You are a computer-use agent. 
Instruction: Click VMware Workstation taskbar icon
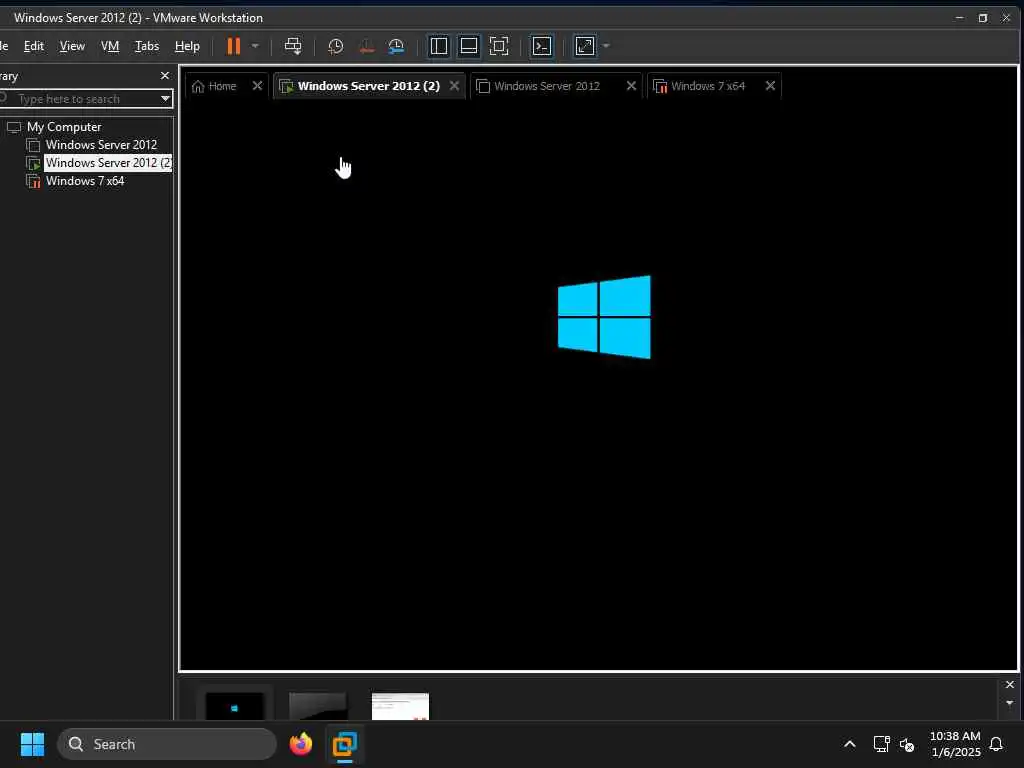(x=344, y=744)
